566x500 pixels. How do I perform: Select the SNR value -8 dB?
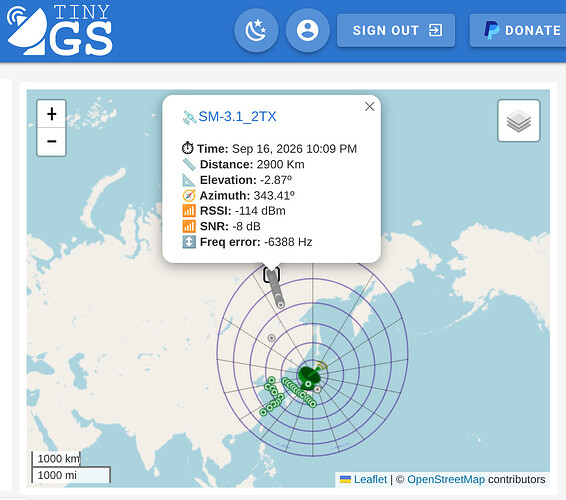(246, 226)
